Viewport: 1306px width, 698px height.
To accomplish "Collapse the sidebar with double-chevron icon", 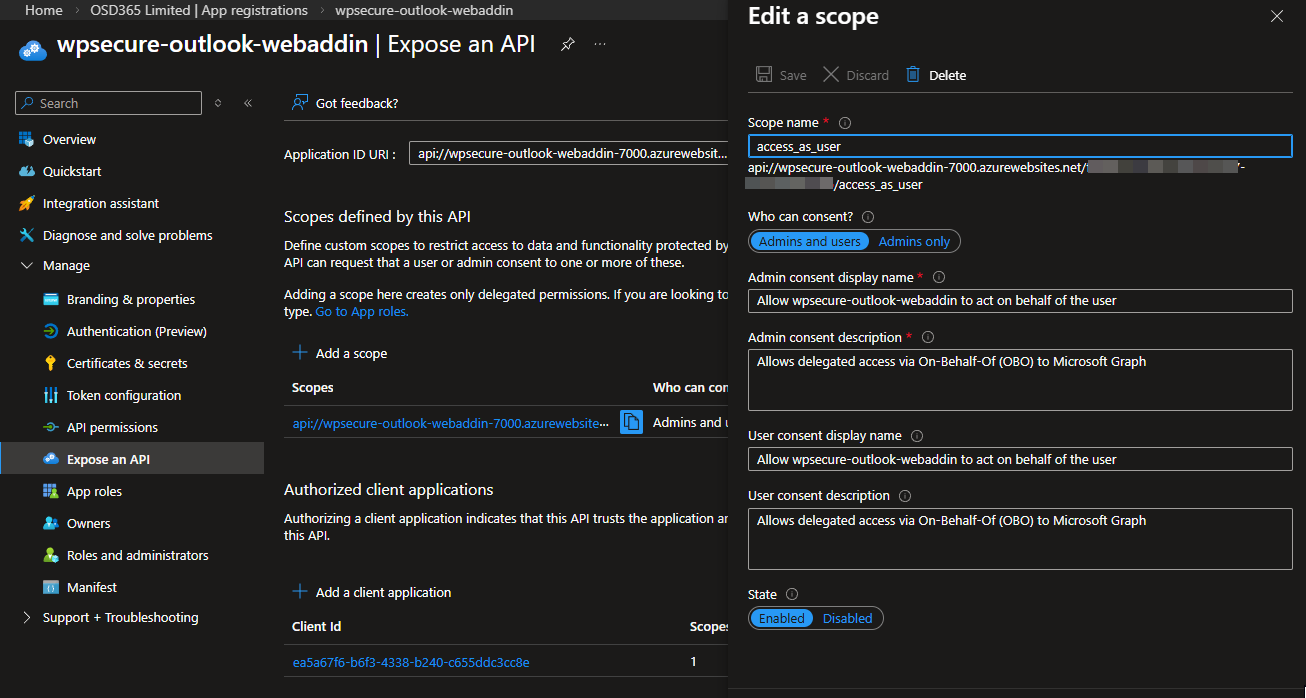I will click(x=248, y=103).
